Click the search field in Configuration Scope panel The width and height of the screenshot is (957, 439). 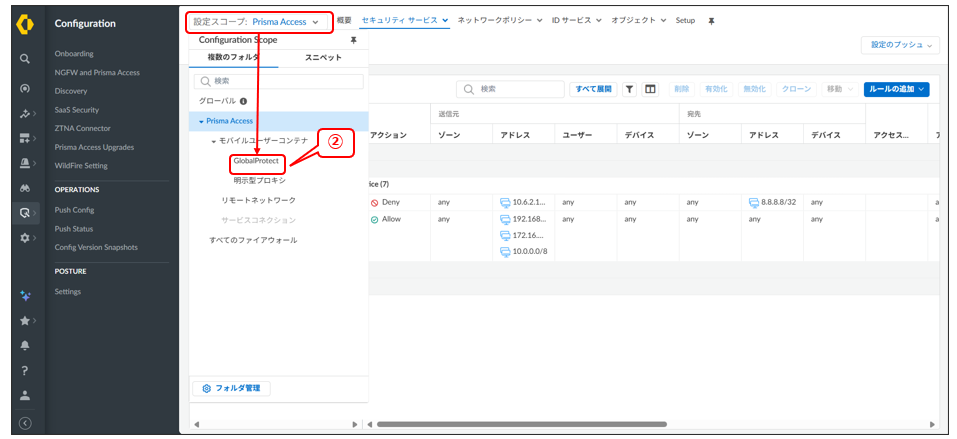pyautogui.click(x=278, y=81)
